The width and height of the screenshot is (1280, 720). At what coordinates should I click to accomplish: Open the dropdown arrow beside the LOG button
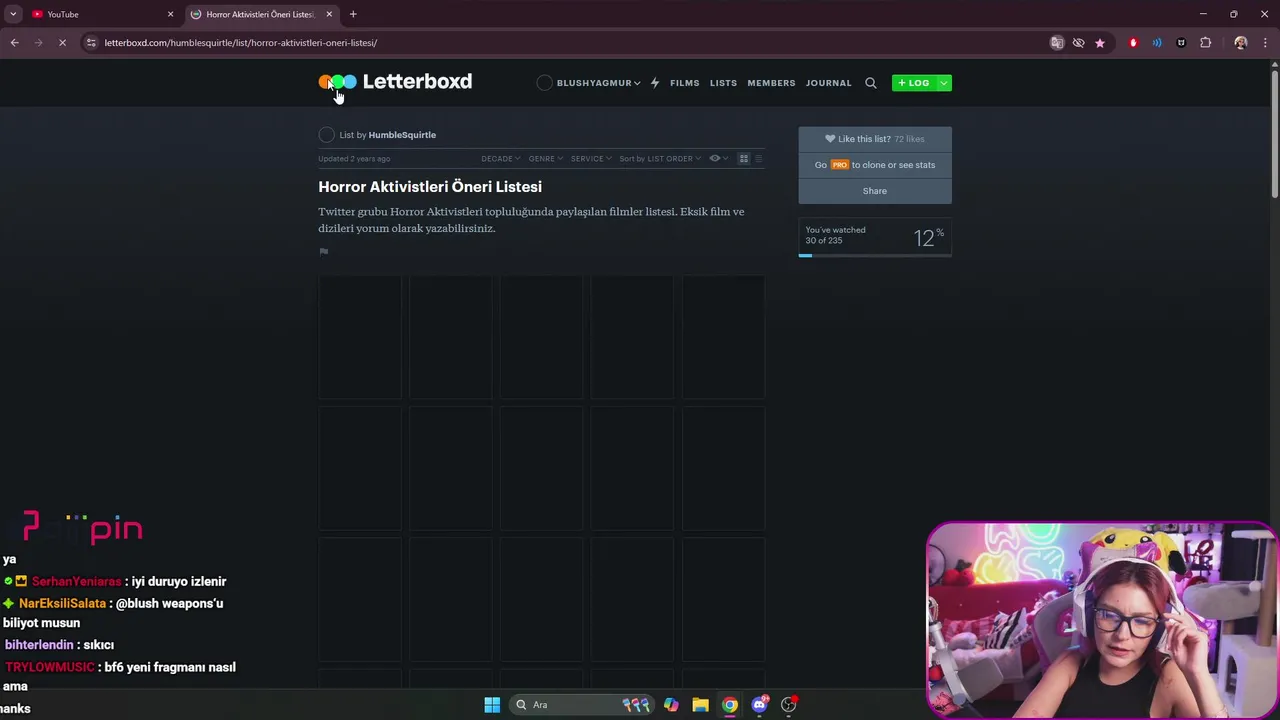point(943,83)
